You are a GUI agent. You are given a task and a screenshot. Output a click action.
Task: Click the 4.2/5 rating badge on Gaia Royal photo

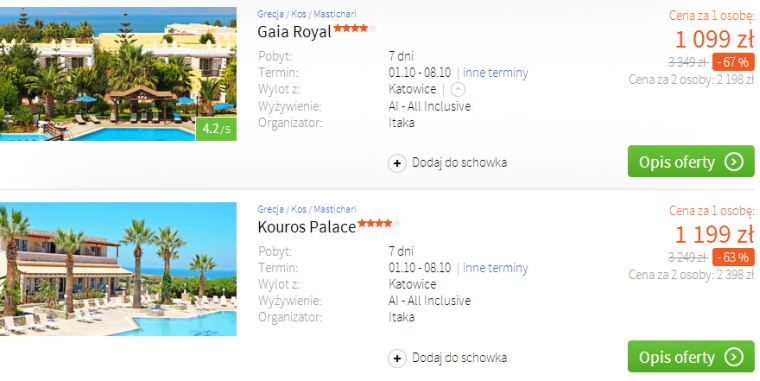point(216,129)
